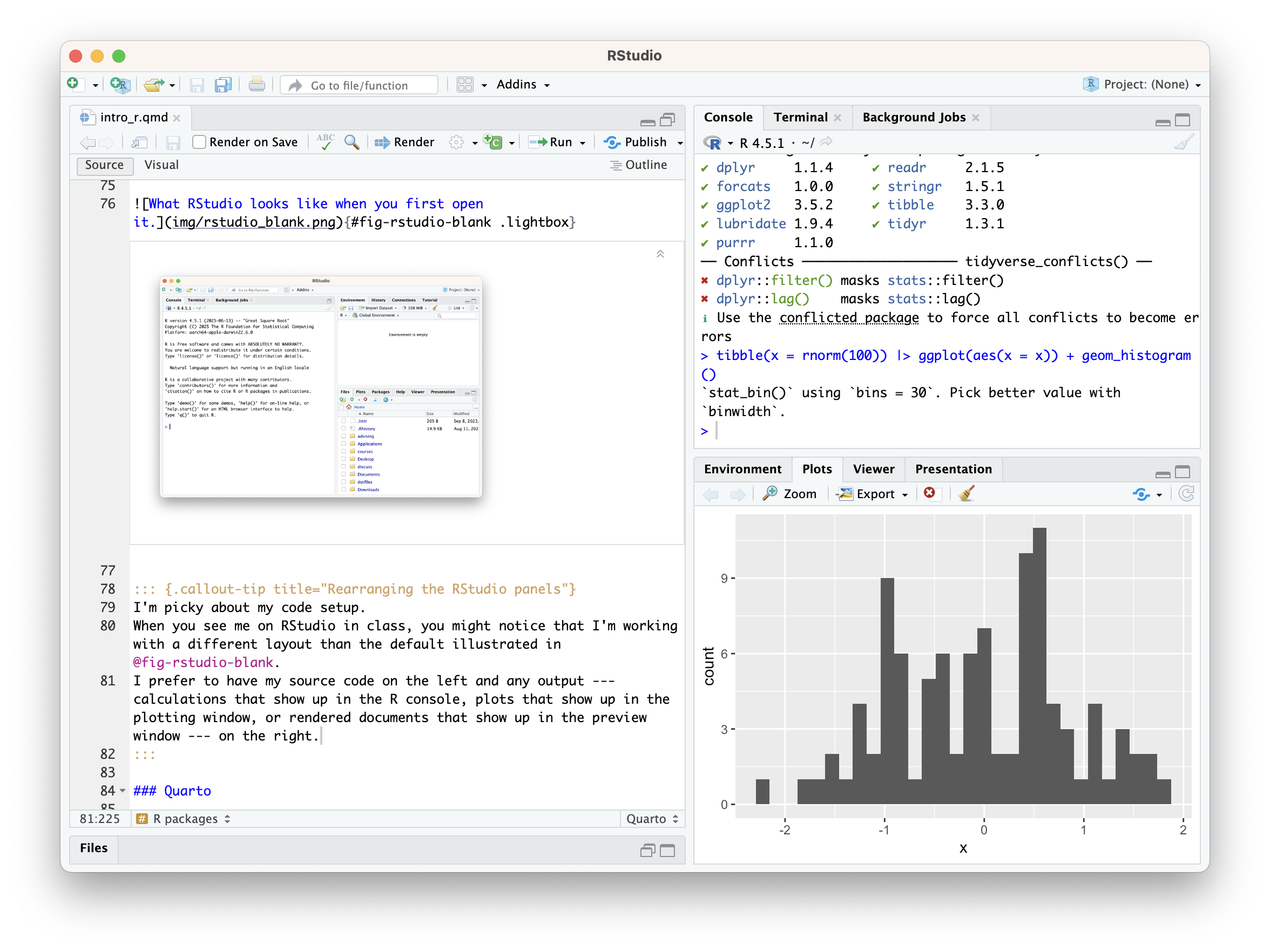1270x952 pixels.
Task: Select the Plots tab
Action: coord(817,469)
